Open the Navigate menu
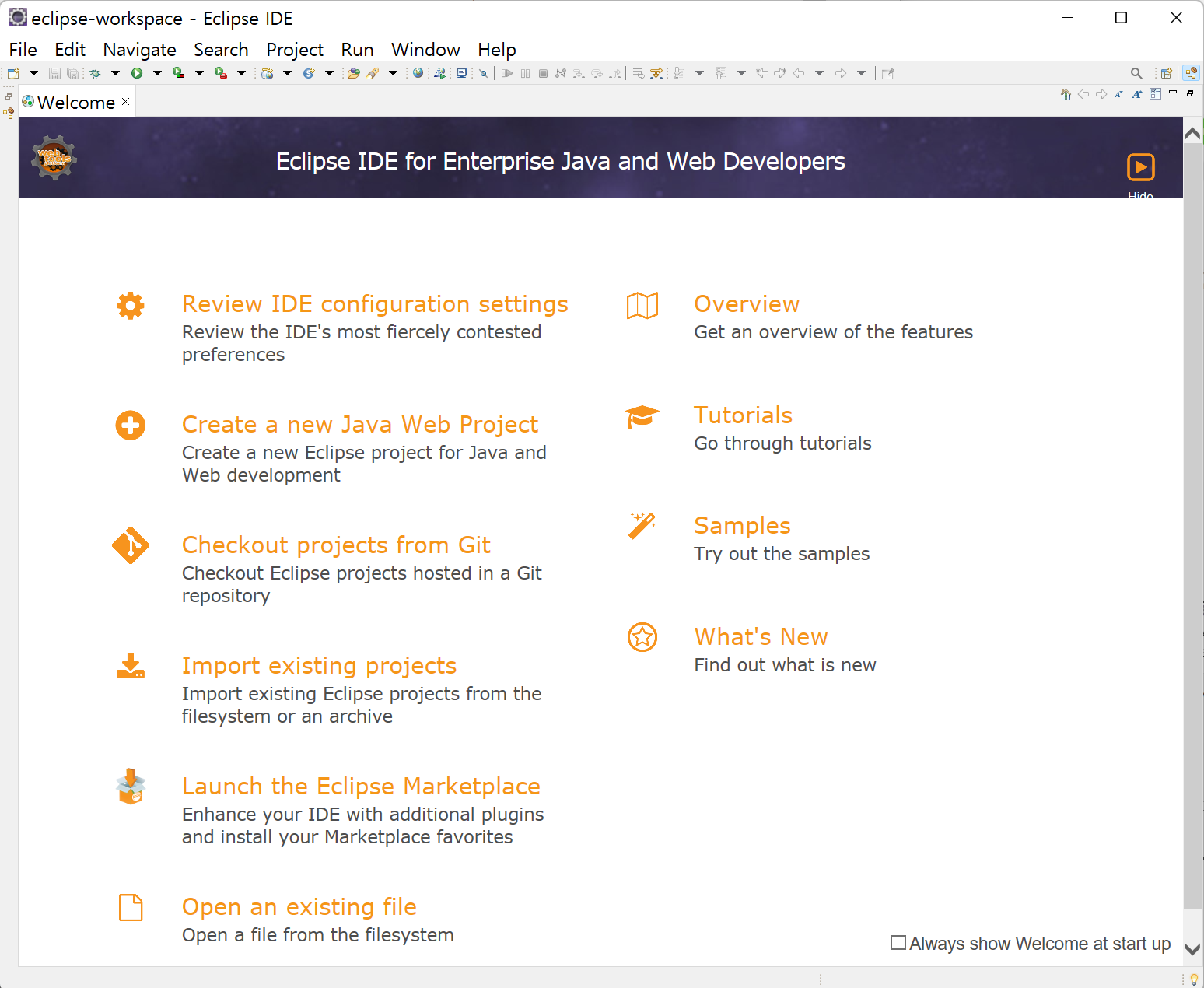 [x=139, y=50]
